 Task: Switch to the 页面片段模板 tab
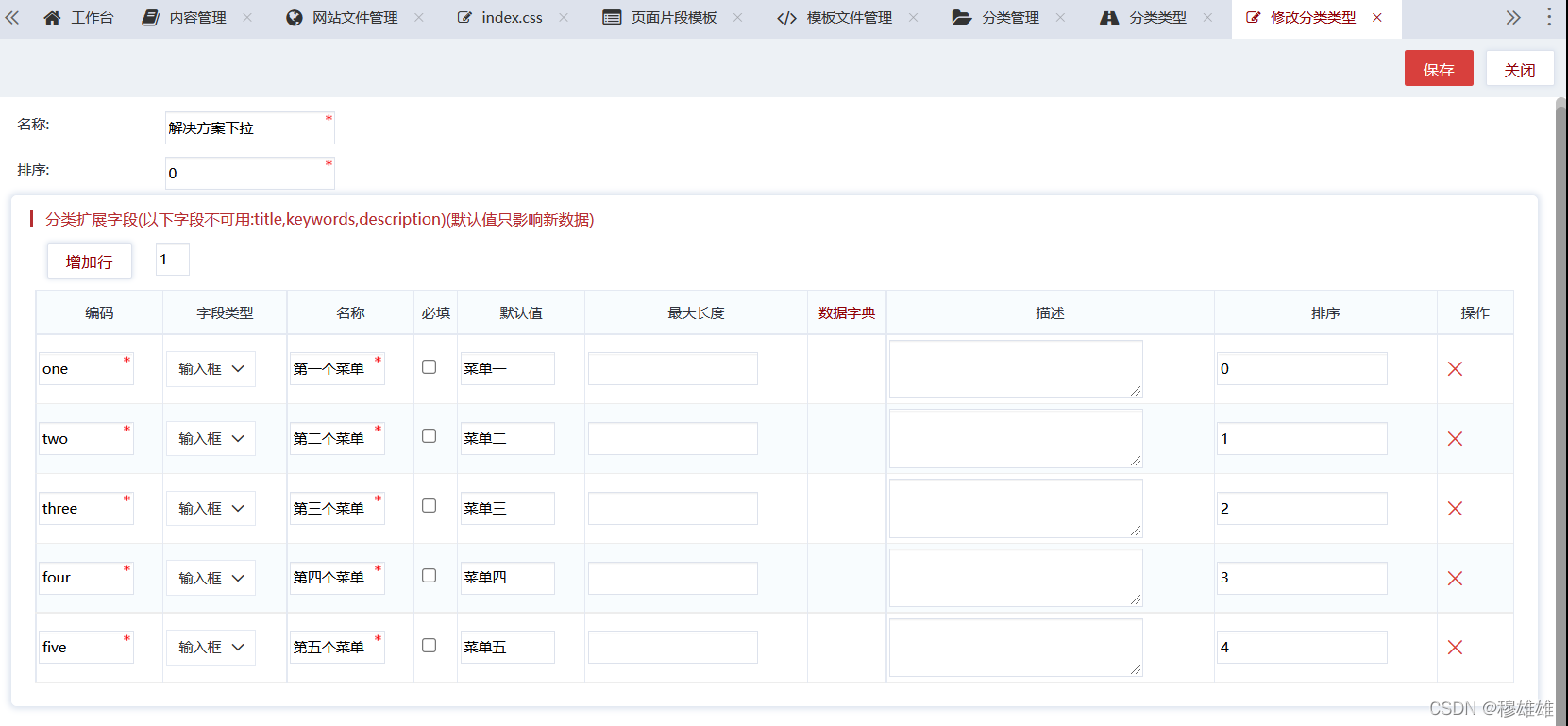point(660,18)
